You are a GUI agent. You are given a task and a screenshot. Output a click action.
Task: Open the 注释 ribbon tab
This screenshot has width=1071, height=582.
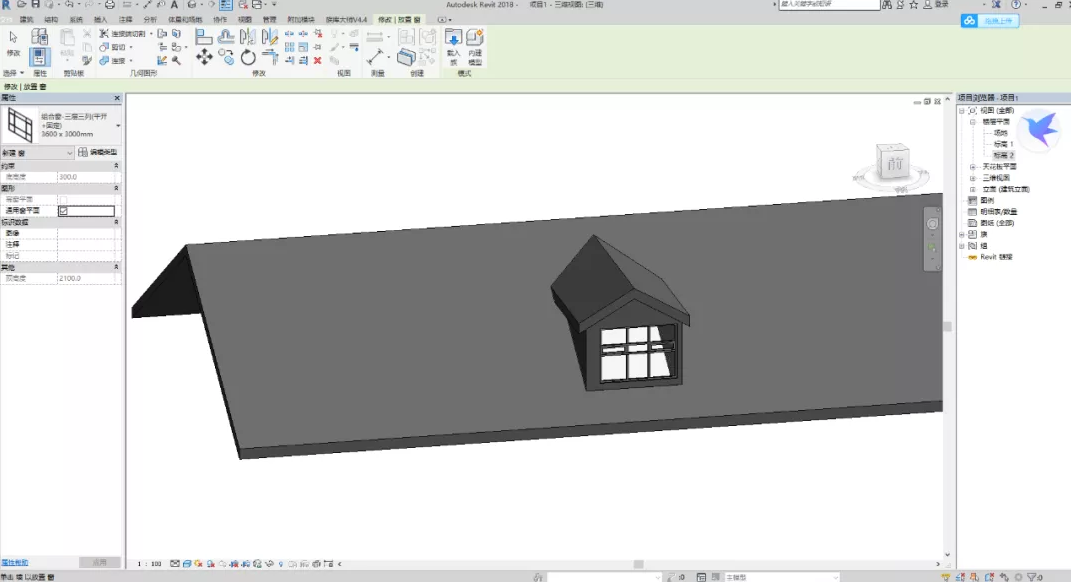[125, 19]
